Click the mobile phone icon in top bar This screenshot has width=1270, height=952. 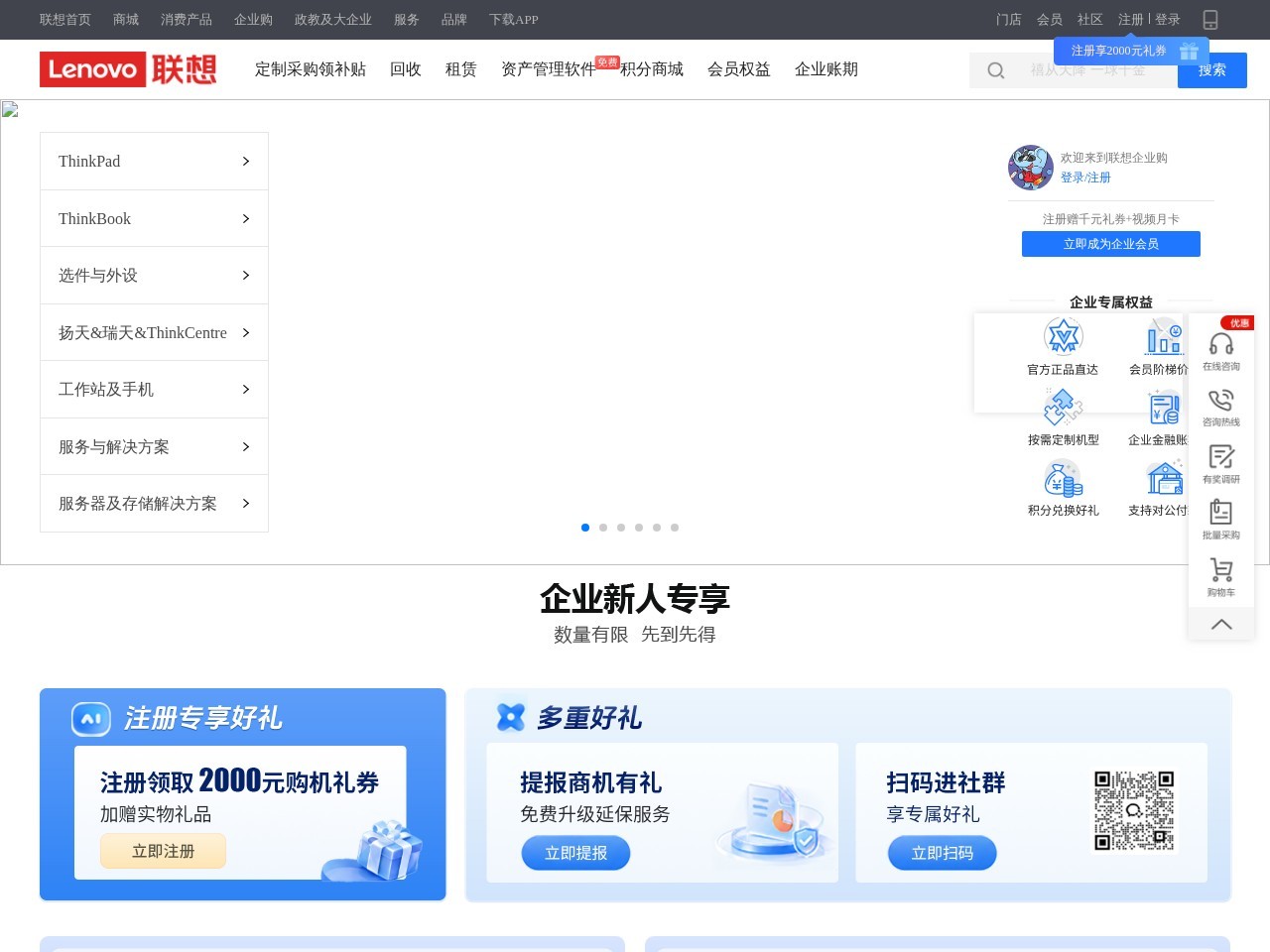click(x=1210, y=20)
